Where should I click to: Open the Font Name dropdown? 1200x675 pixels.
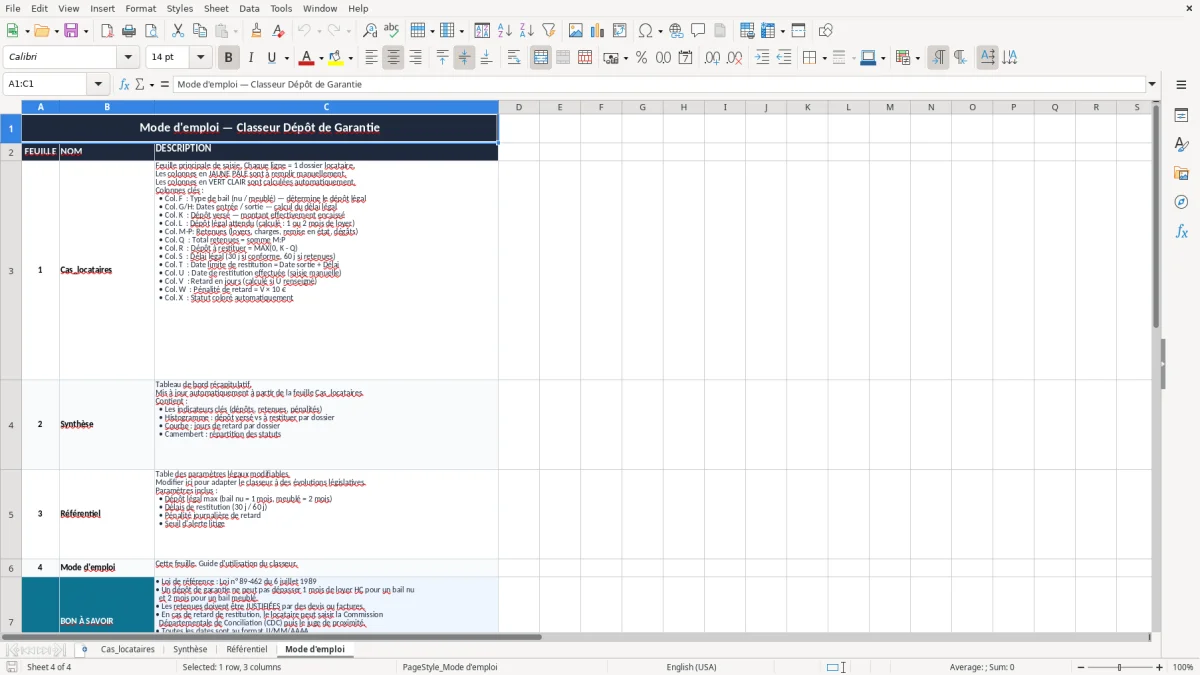128,58
